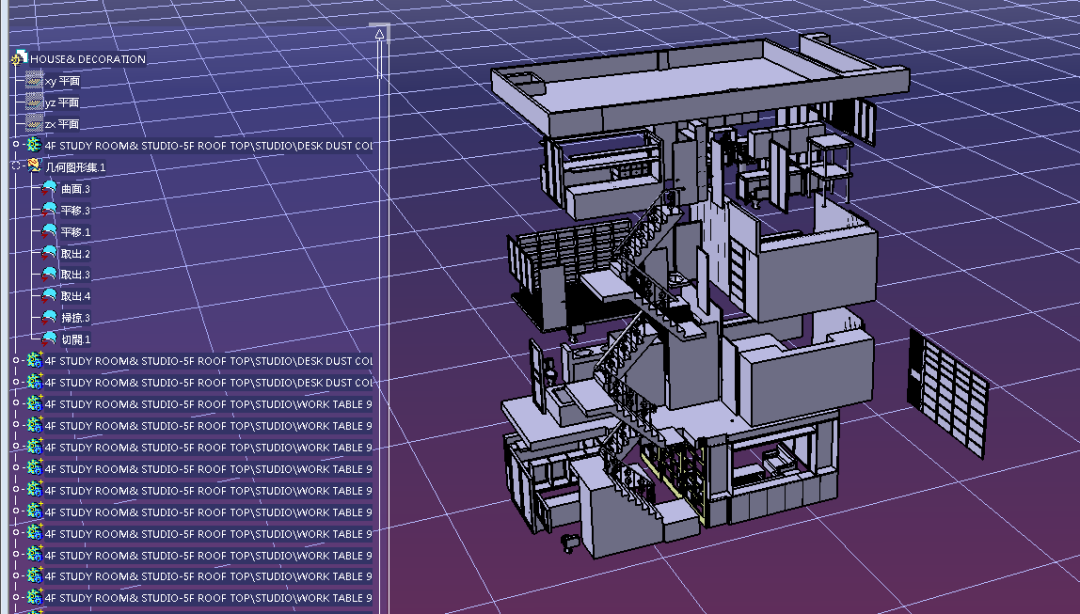Viewport: 1080px width, 614px height.
Task: Click gear body icon of DESK DUST COL row above 几何图形集.1
Action: (x=34, y=145)
